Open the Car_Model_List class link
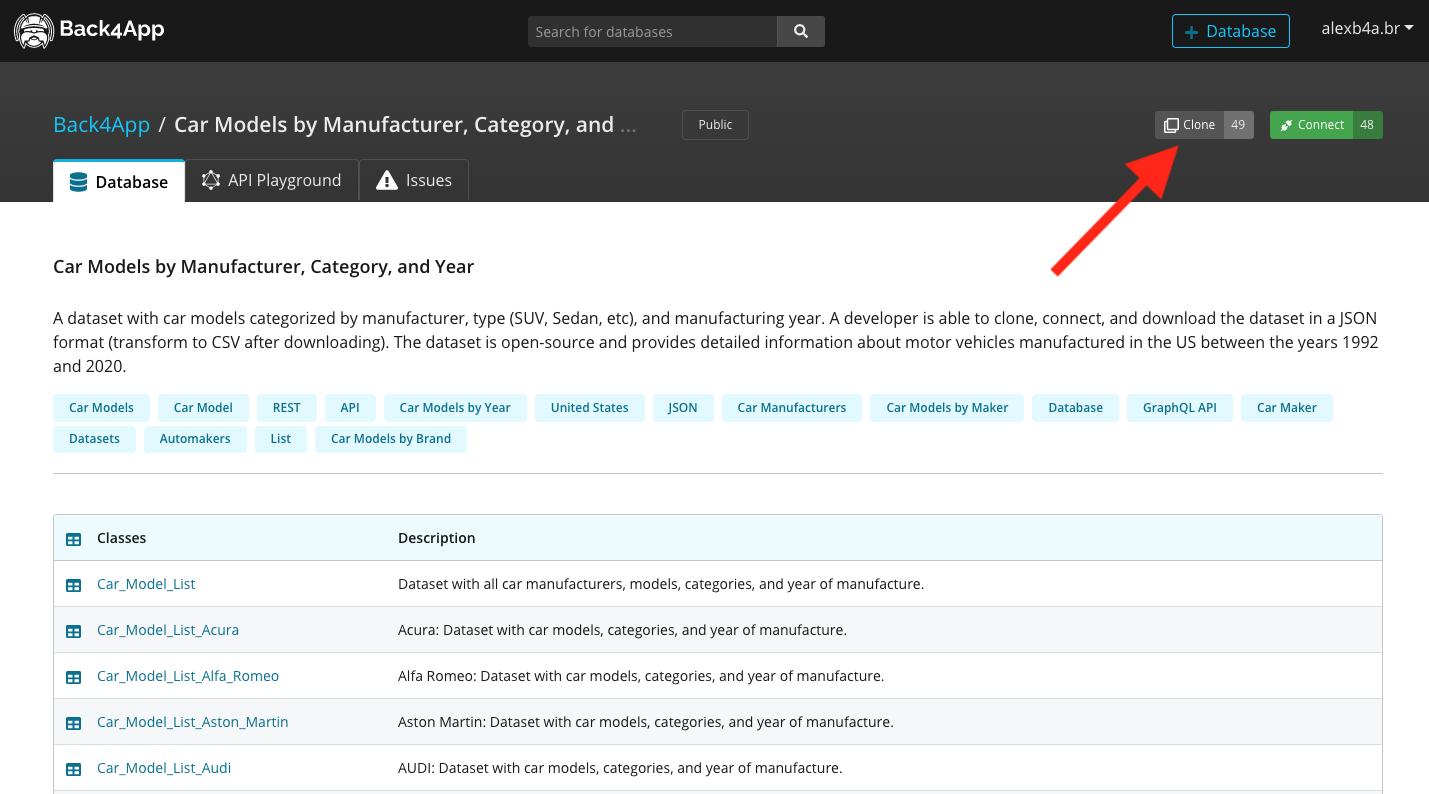The width and height of the screenshot is (1429, 794). coord(146,584)
